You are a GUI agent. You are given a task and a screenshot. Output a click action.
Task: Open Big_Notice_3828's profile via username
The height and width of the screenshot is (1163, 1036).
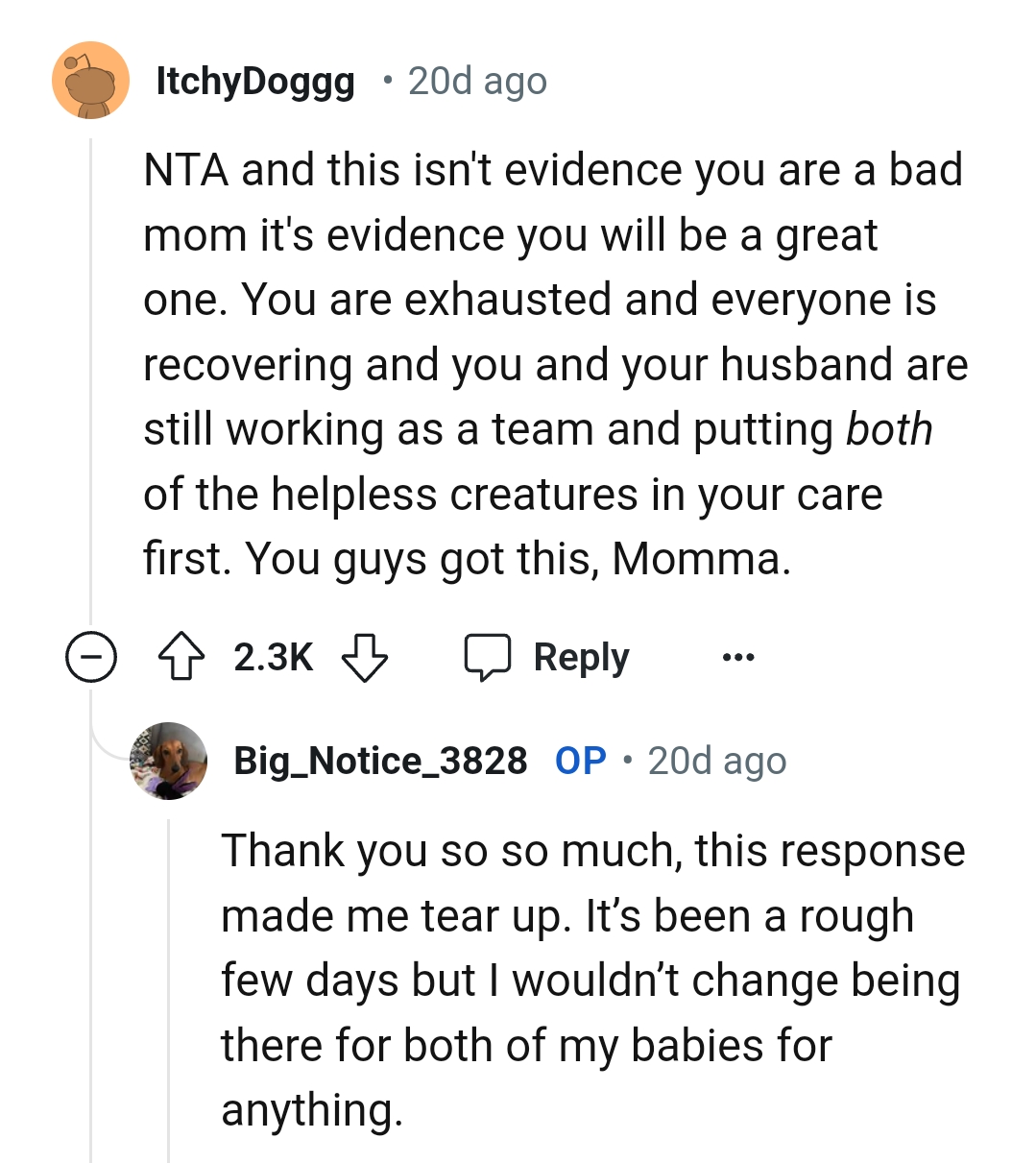point(380,760)
